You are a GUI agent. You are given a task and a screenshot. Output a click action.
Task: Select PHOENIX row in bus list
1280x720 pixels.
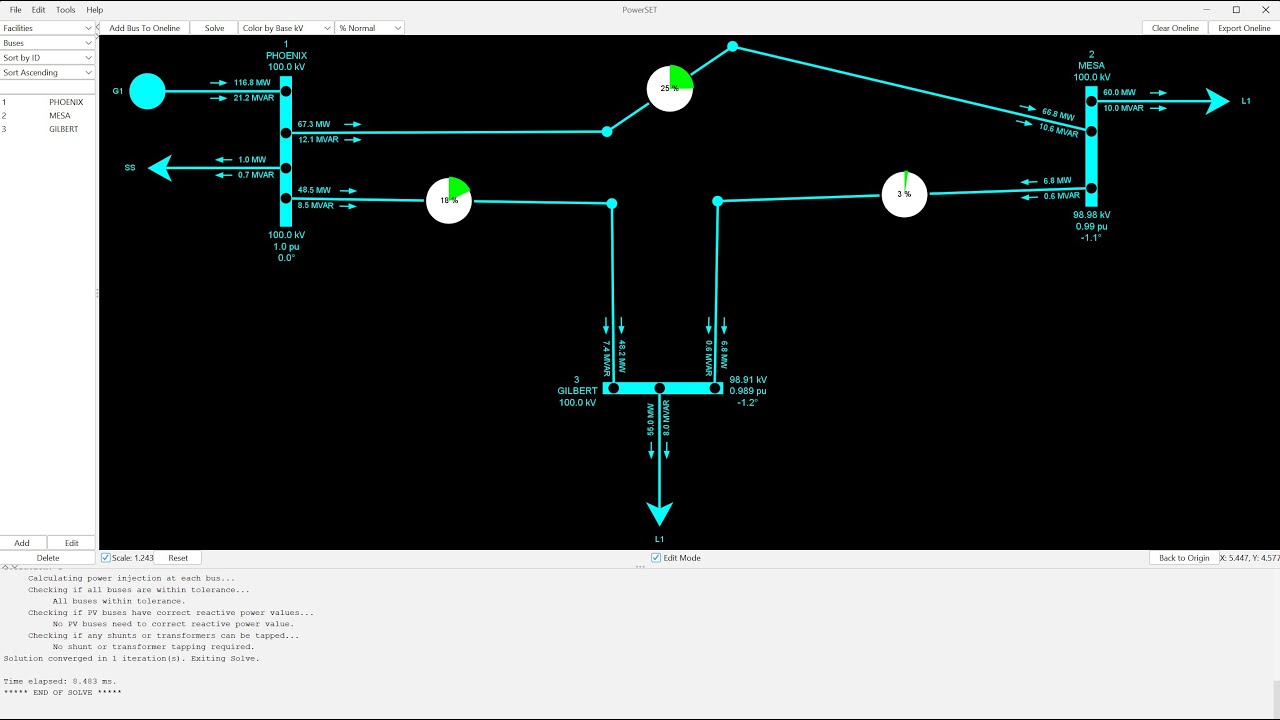point(48,102)
